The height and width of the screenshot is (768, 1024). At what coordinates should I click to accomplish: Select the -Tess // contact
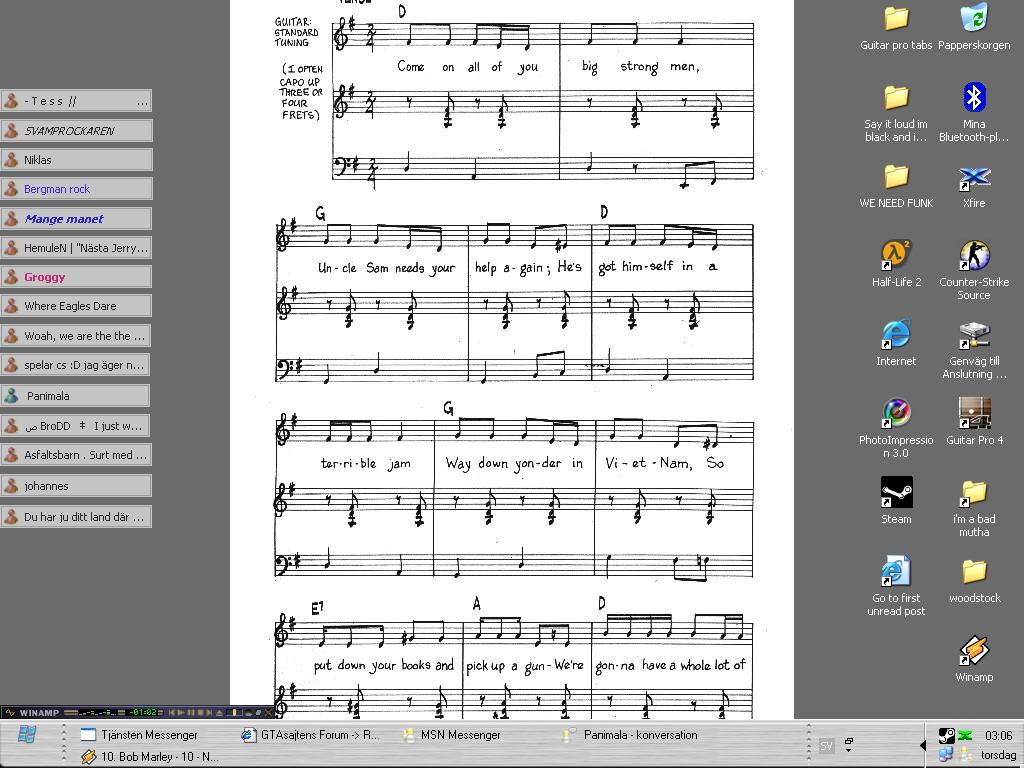pos(76,101)
